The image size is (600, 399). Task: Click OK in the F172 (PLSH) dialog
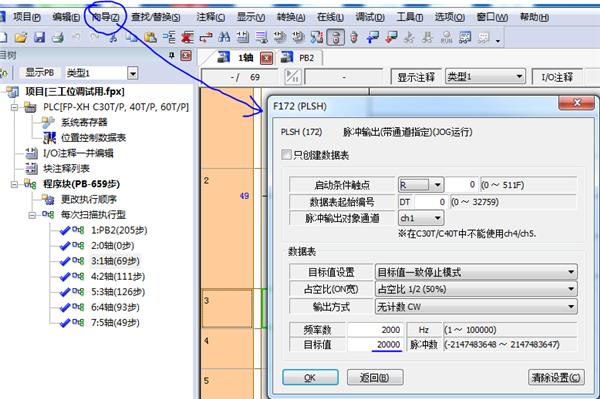pyautogui.click(x=310, y=378)
